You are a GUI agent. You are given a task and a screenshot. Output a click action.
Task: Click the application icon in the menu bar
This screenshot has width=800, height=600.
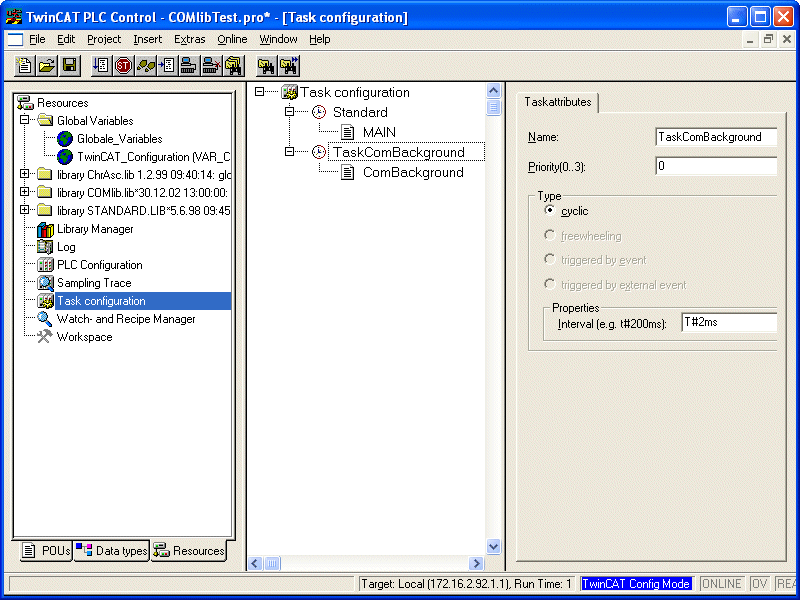pyautogui.click(x=15, y=39)
